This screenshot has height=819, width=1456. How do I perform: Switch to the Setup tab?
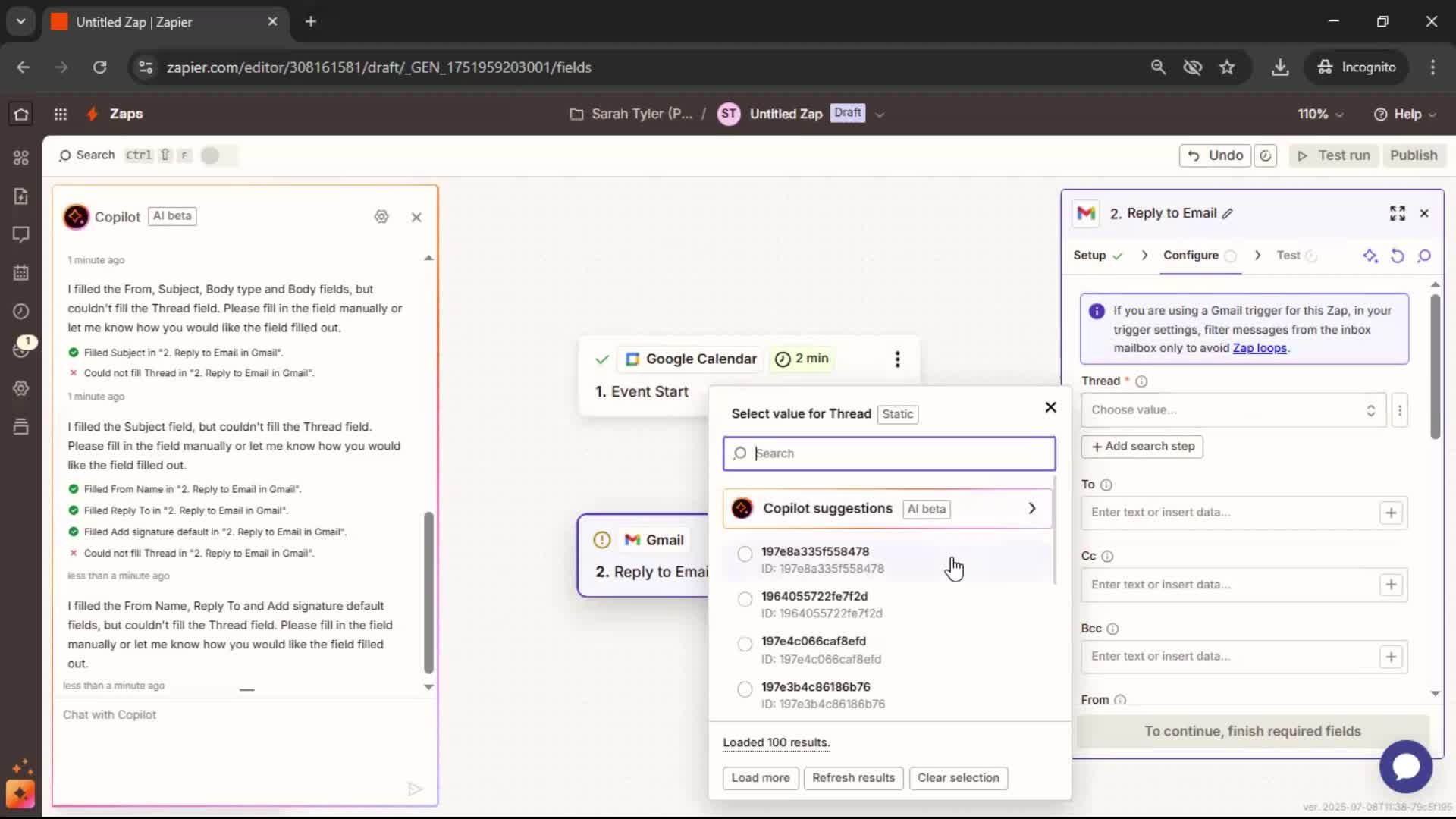1097,256
